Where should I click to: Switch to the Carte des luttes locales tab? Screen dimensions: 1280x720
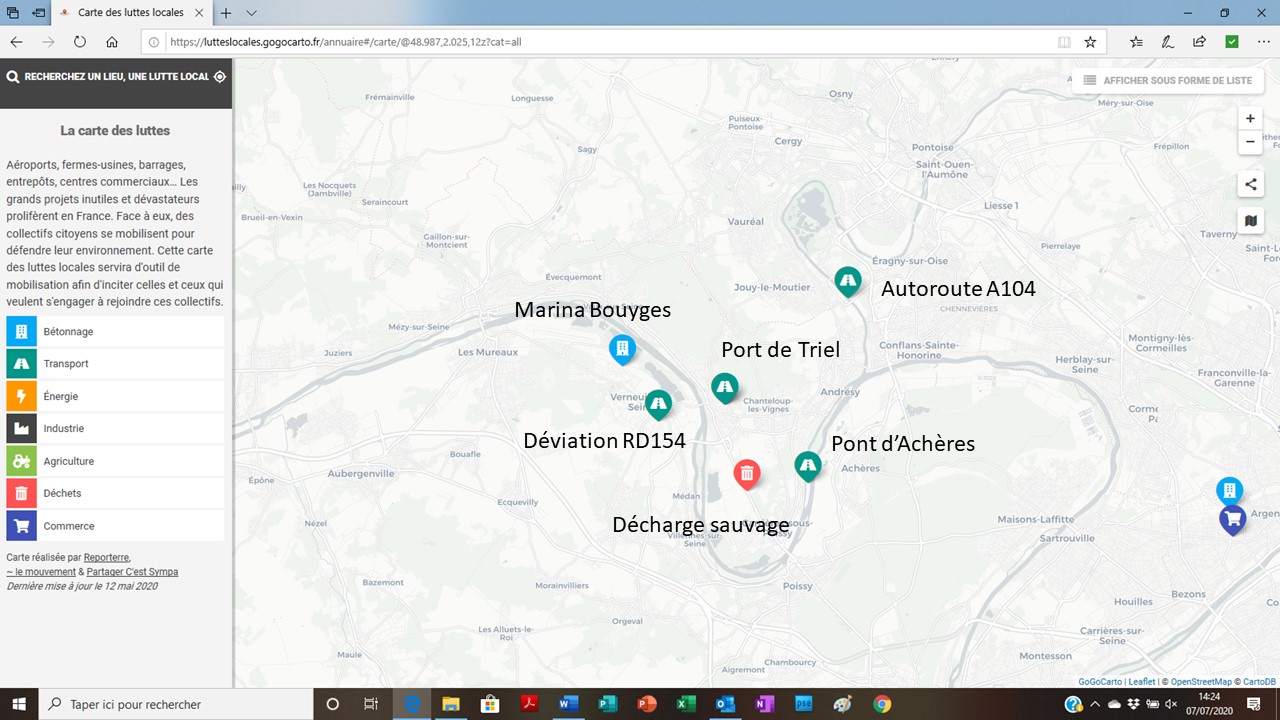130,13
